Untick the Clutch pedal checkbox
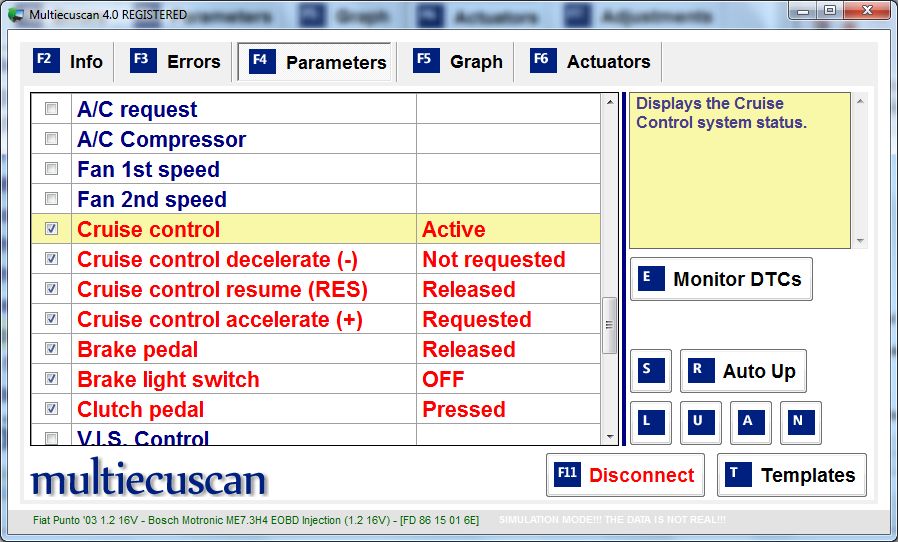The width and height of the screenshot is (898, 542). coord(52,409)
